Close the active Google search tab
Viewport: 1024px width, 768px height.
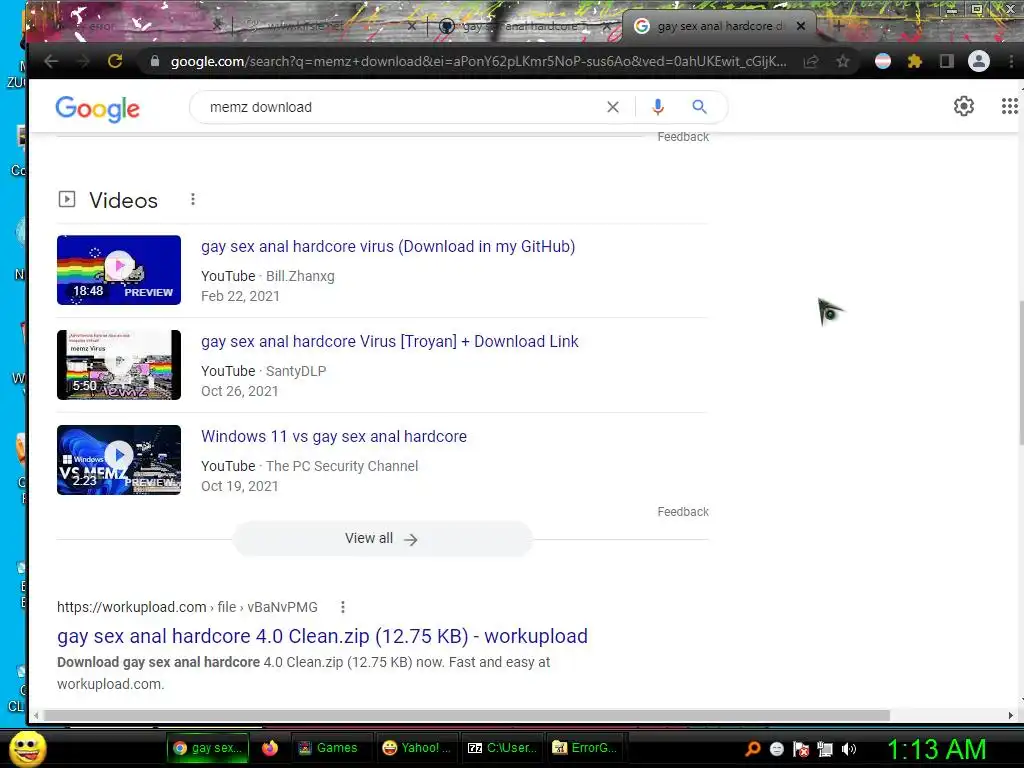coord(801,26)
